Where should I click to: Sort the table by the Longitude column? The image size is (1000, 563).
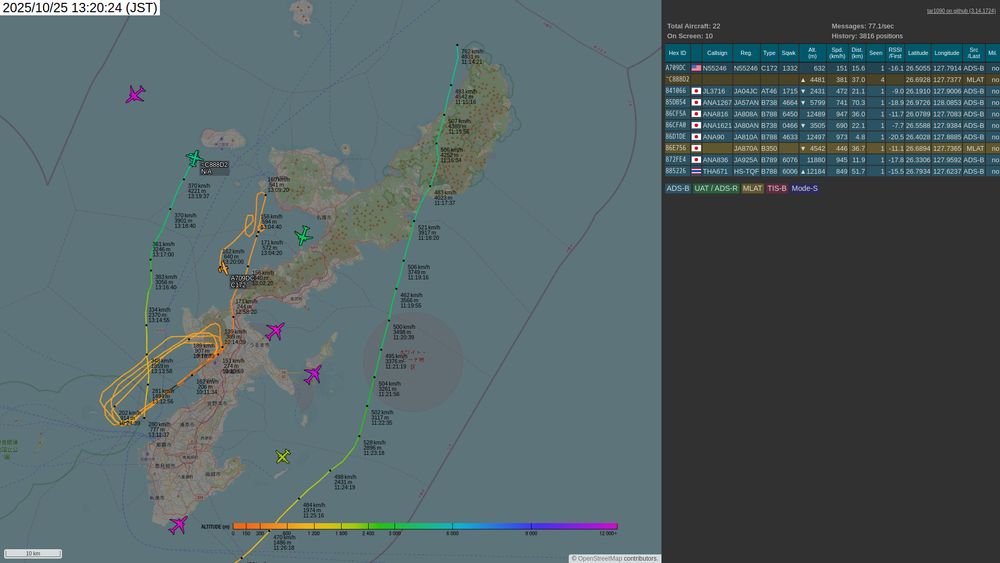(x=946, y=53)
